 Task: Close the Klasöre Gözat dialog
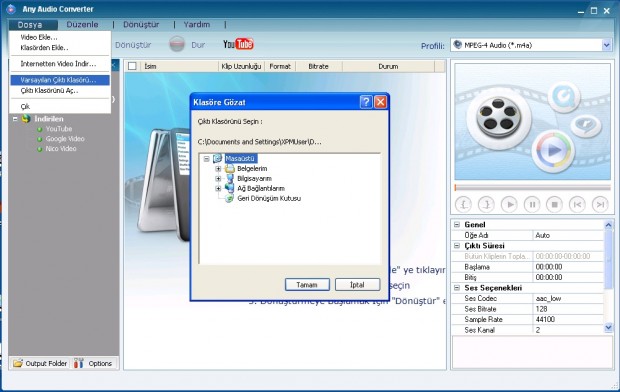coord(380,102)
